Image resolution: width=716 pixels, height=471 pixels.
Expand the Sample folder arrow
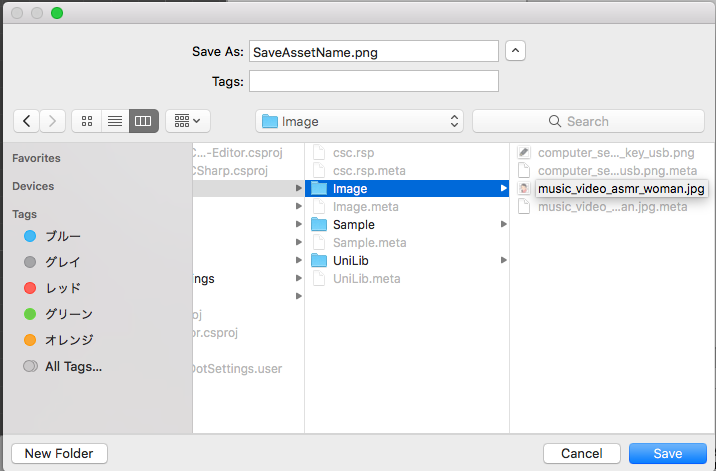point(503,224)
